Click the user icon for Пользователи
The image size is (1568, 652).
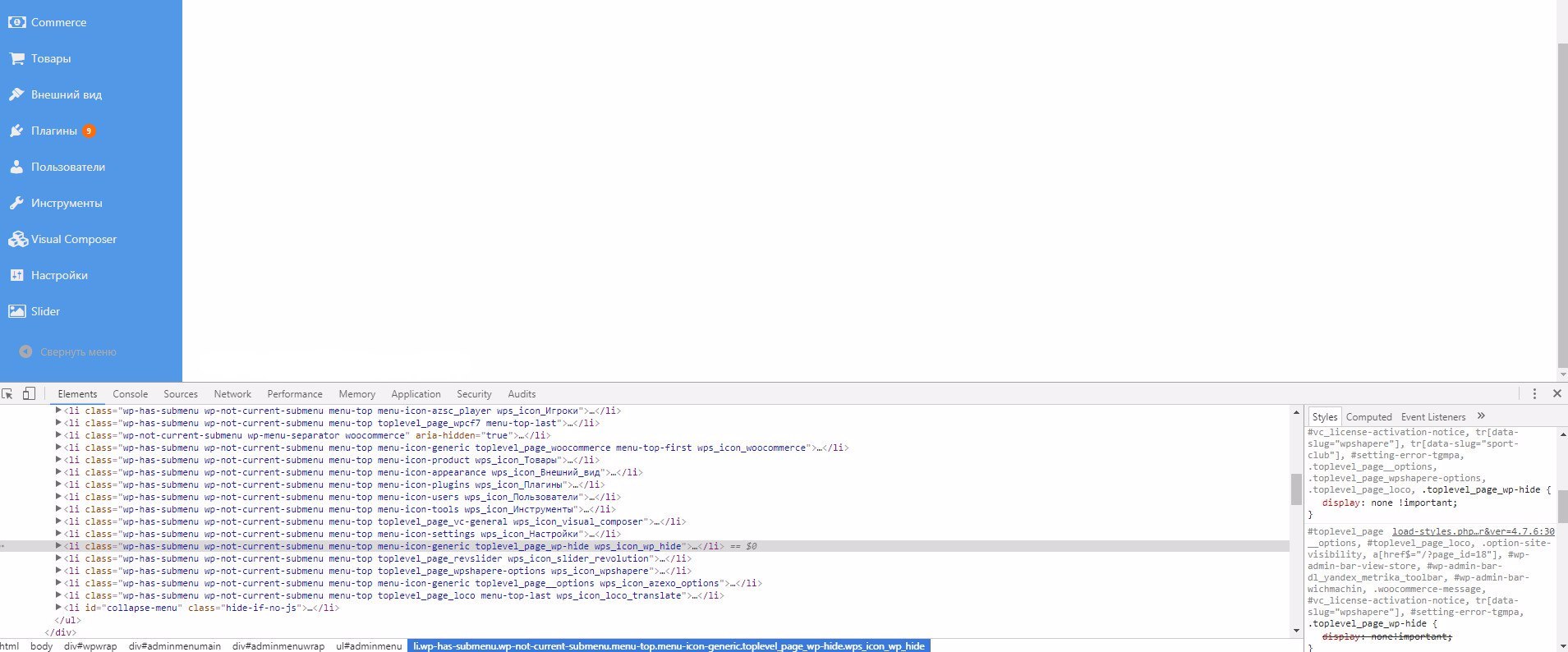[x=16, y=167]
